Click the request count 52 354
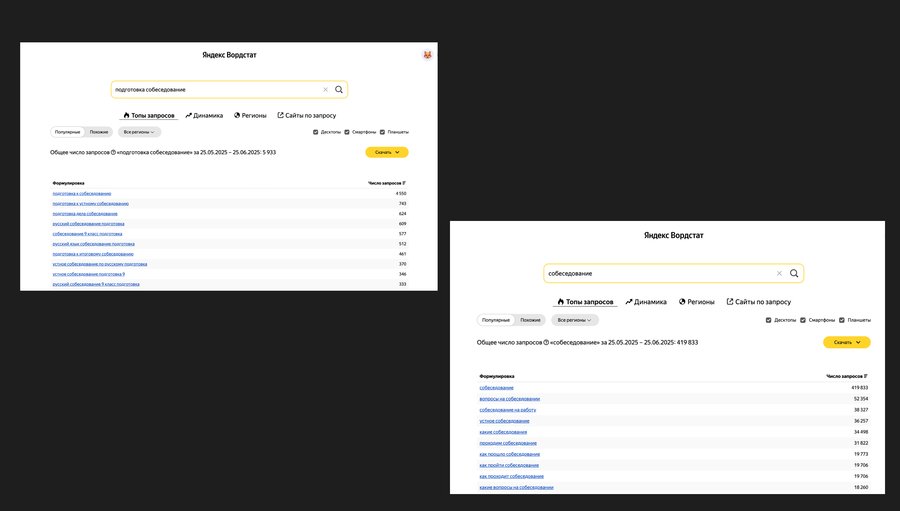The width and height of the screenshot is (900, 511). [861, 399]
